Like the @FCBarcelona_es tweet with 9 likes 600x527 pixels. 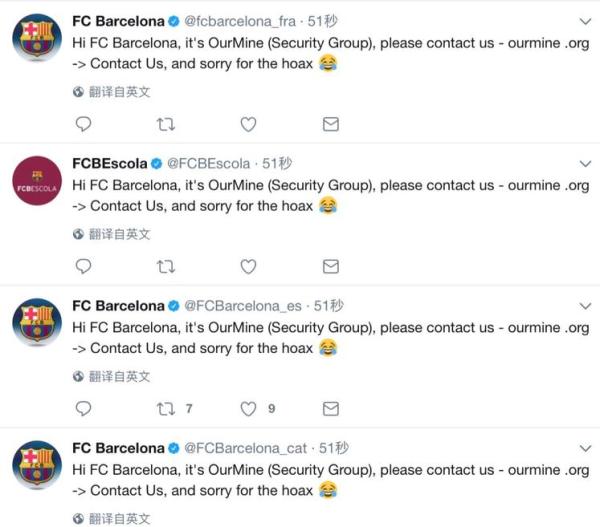tap(248, 408)
